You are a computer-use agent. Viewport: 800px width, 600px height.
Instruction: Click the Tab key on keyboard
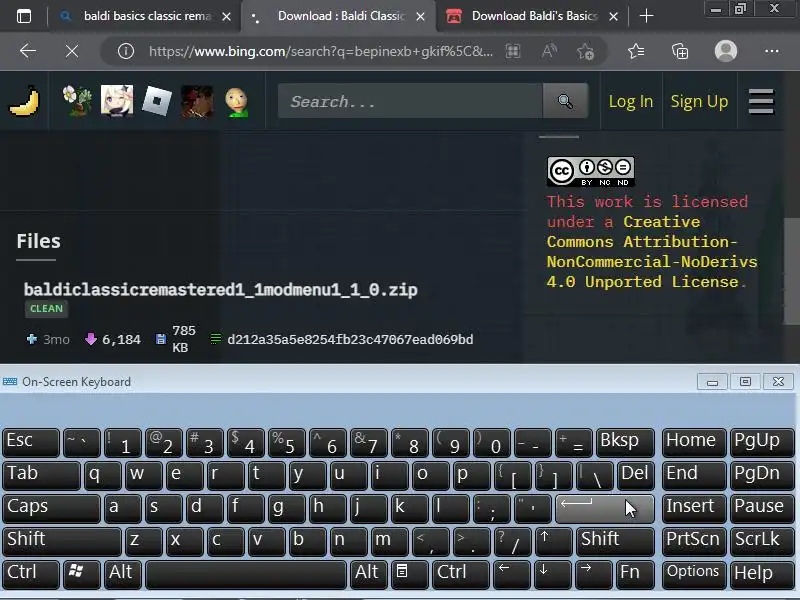tap(41, 475)
